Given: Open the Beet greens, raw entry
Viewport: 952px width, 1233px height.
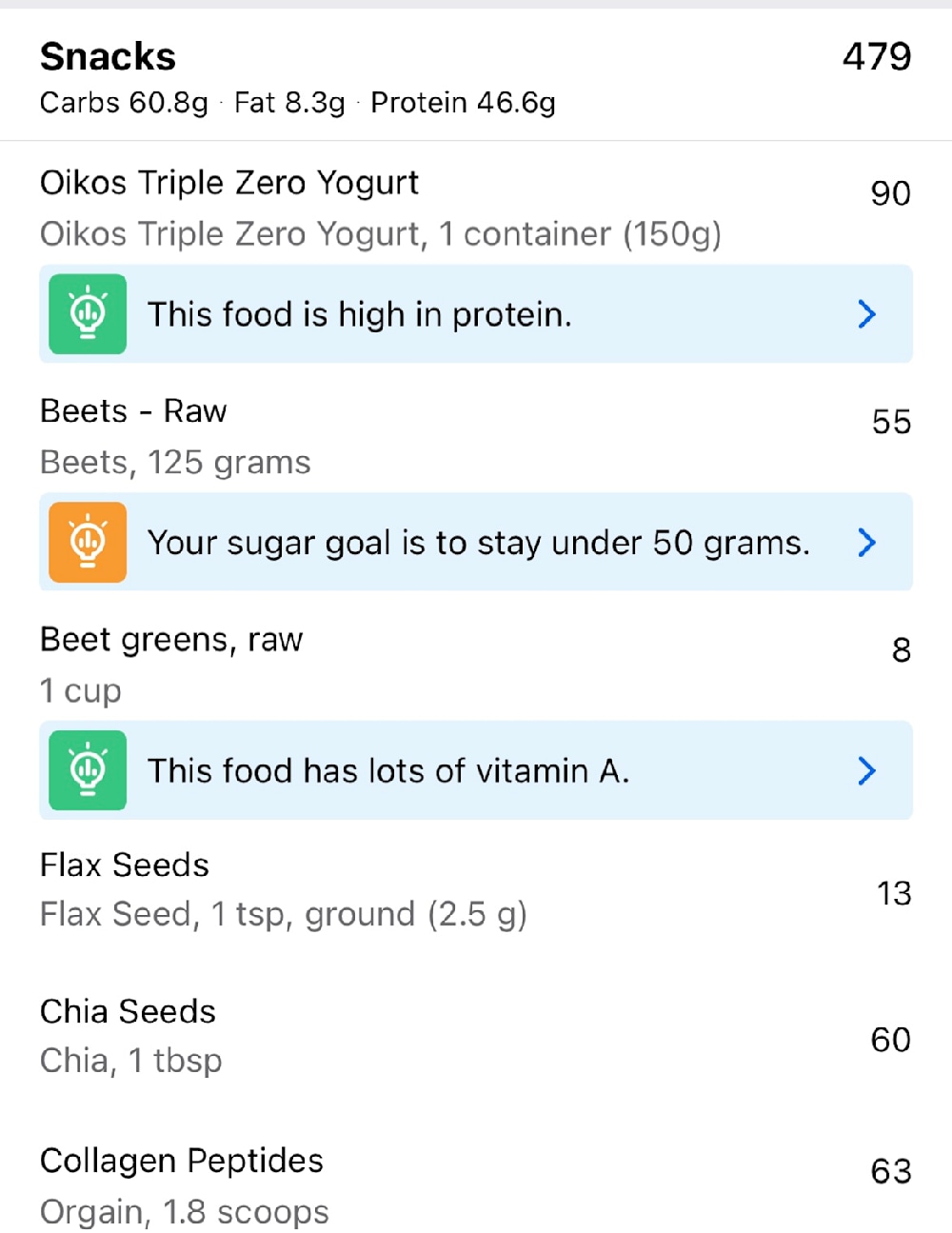Looking at the screenshot, I should [x=171, y=640].
